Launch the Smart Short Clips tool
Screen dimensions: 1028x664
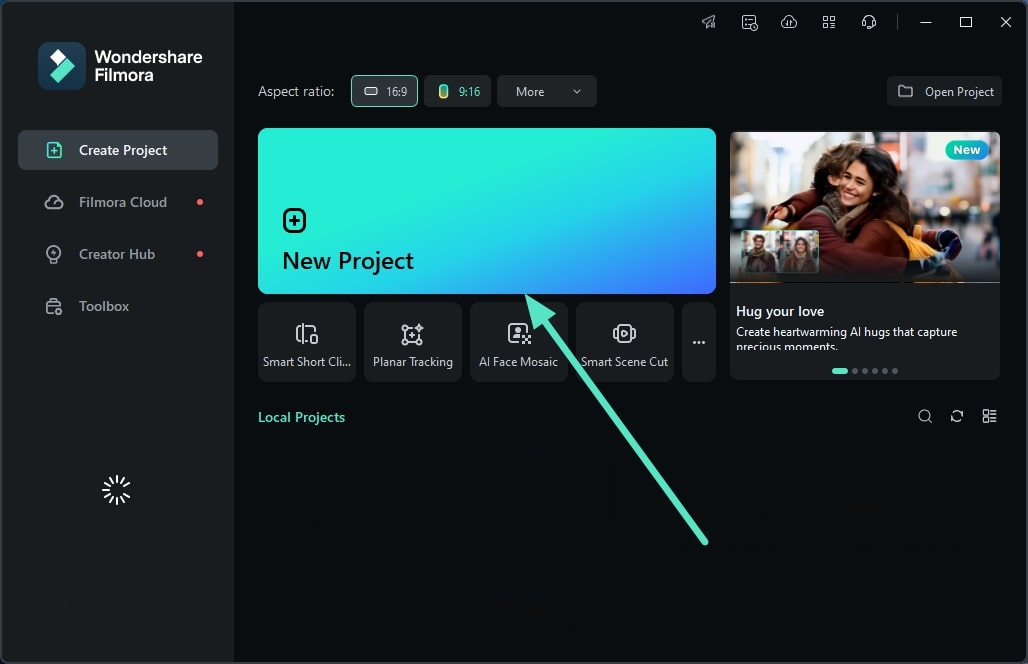(307, 342)
